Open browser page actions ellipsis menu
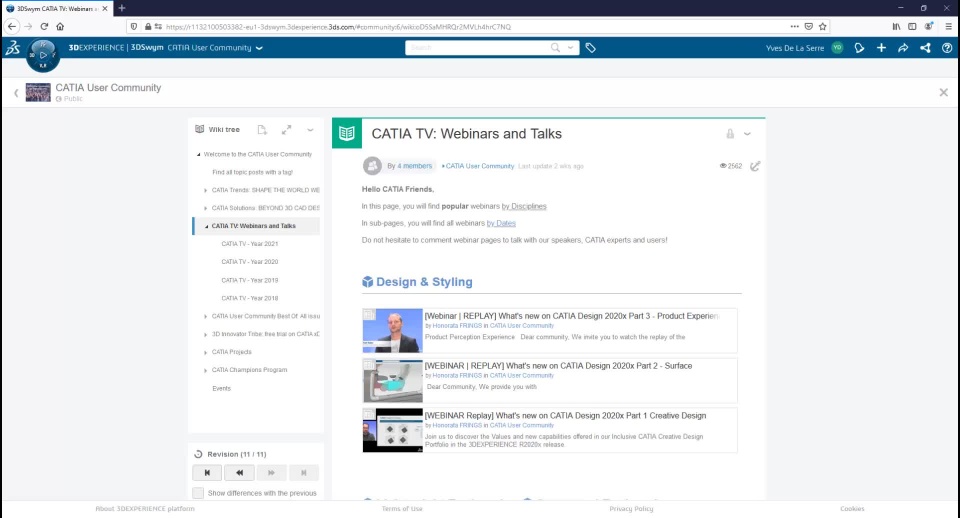The height and width of the screenshot is (518, 960). coord(794,26)
